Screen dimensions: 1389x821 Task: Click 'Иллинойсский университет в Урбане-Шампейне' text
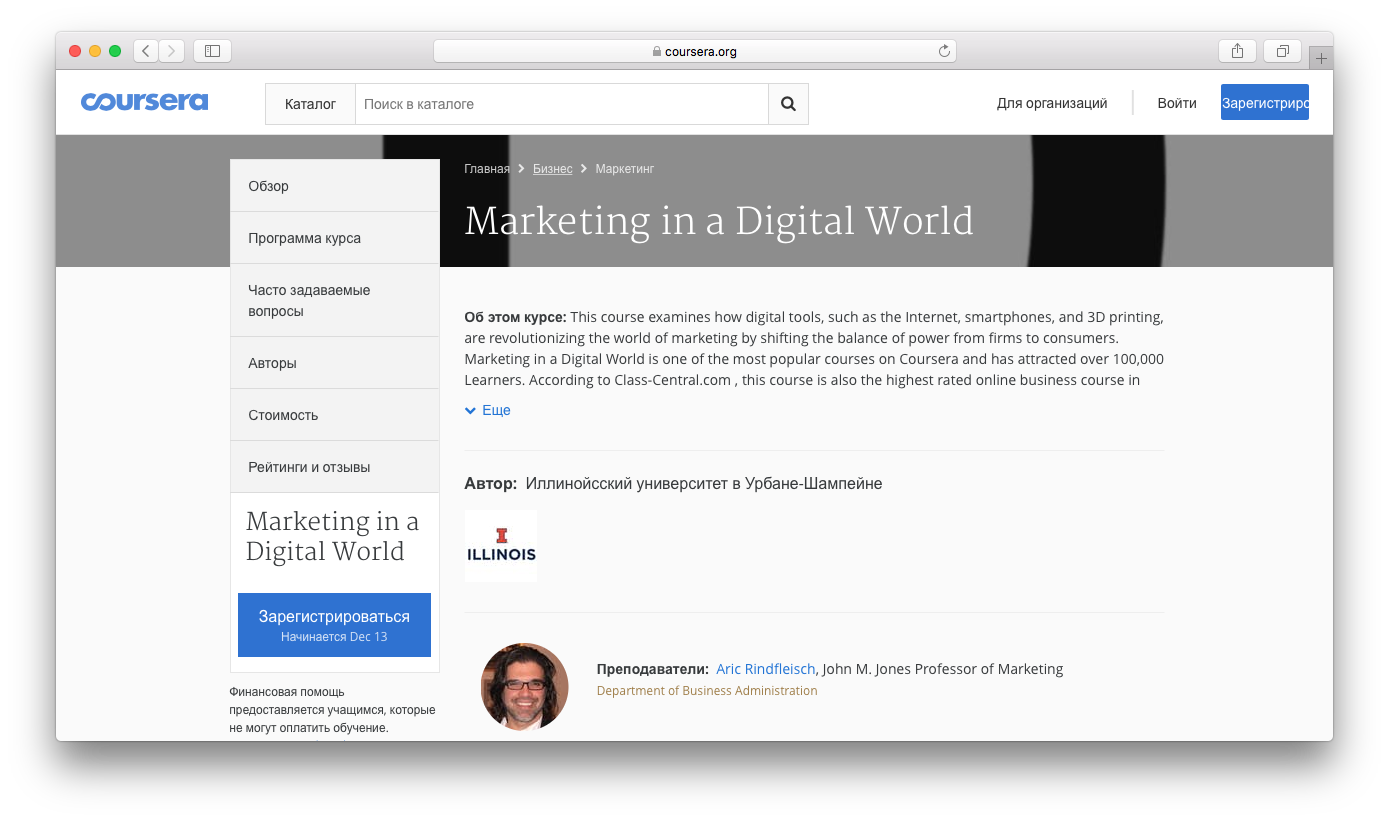(704, 484)
